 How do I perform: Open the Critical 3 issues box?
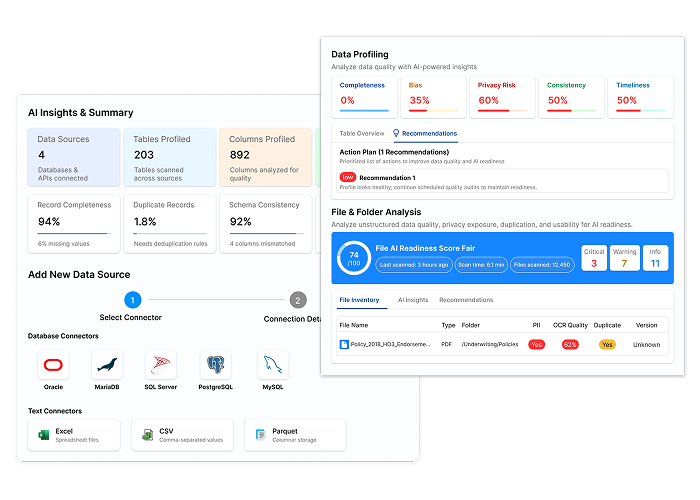coord(594,258)
